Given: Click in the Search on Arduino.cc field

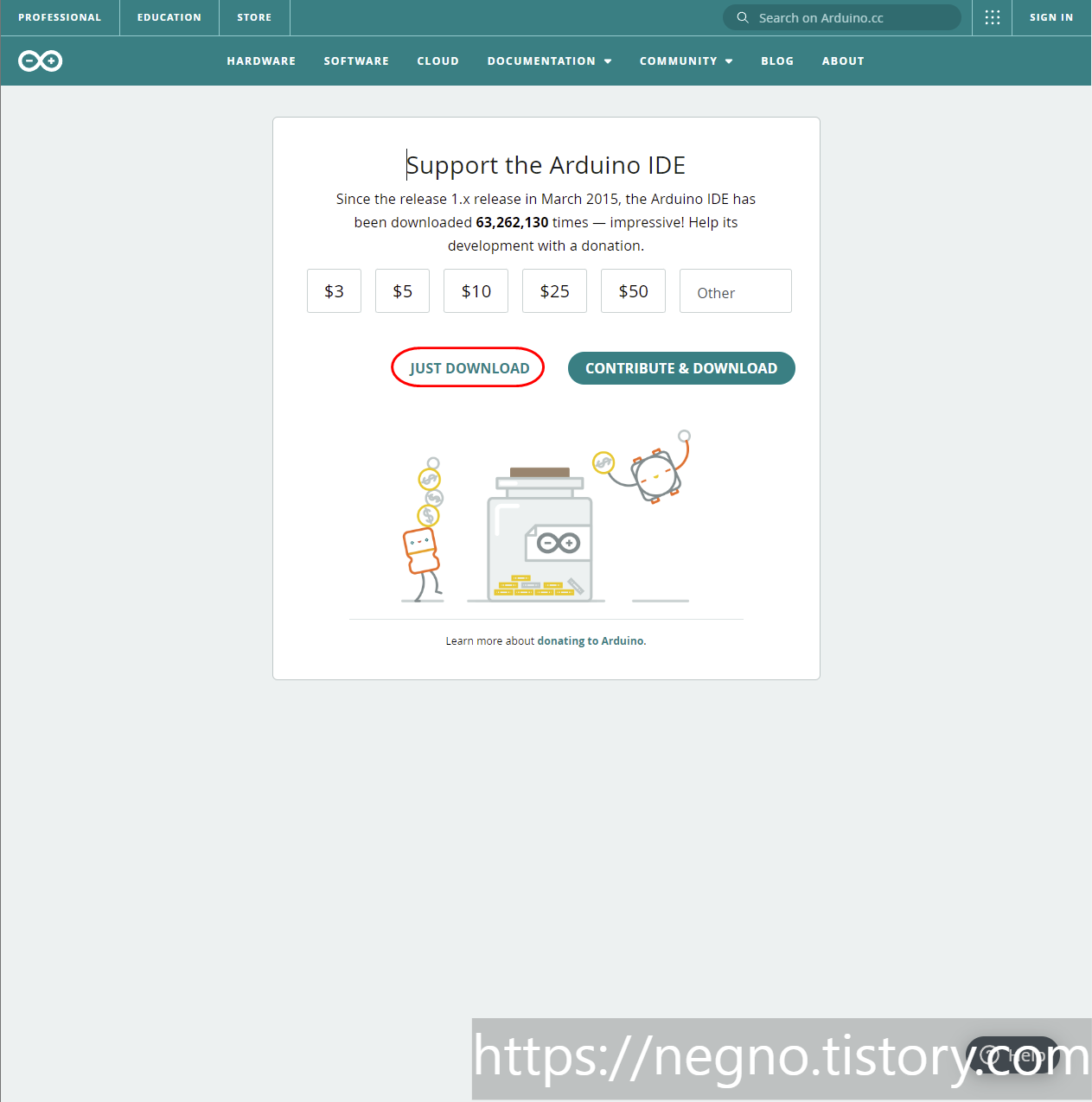Looking at the screenshot, I should 841,17.
